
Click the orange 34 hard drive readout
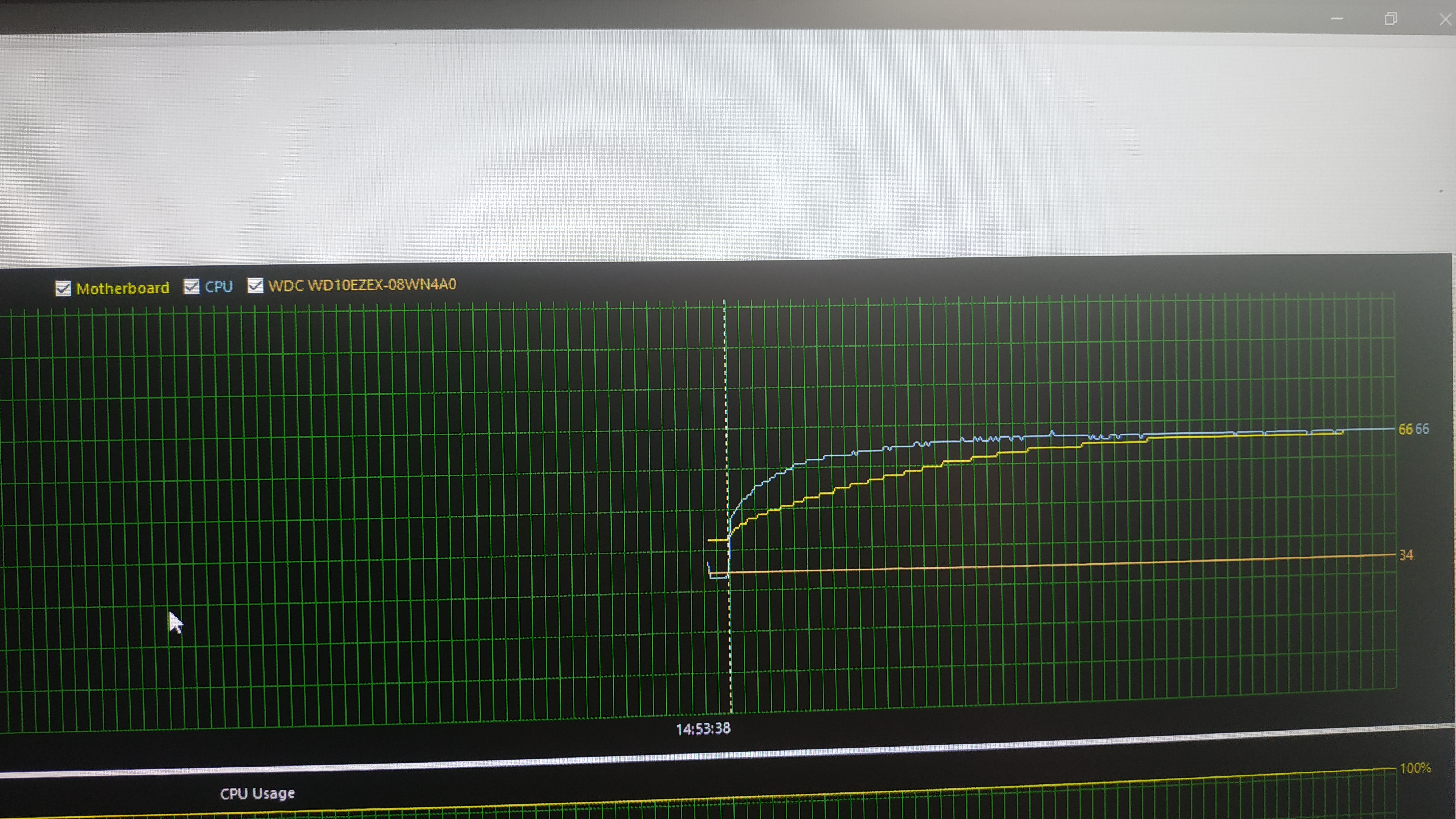[1406, 555]
